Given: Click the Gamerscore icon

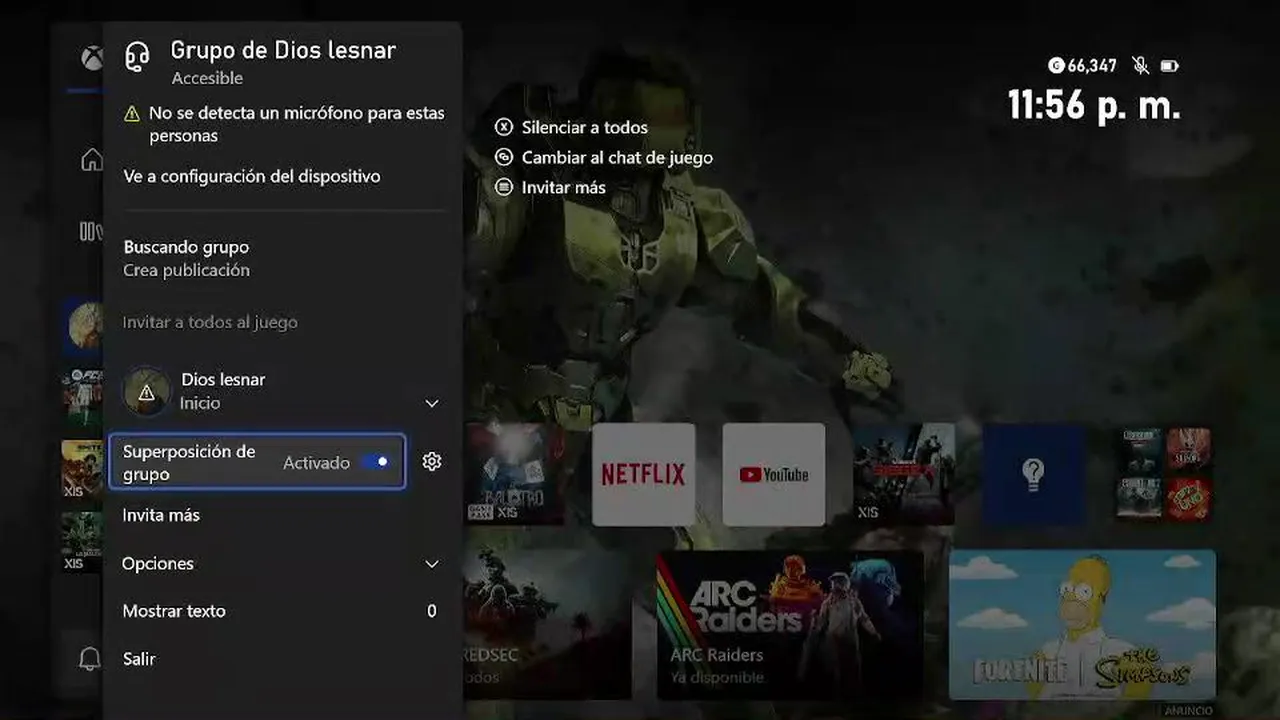Looking at the screenshot, I should tap(1056, 66).
